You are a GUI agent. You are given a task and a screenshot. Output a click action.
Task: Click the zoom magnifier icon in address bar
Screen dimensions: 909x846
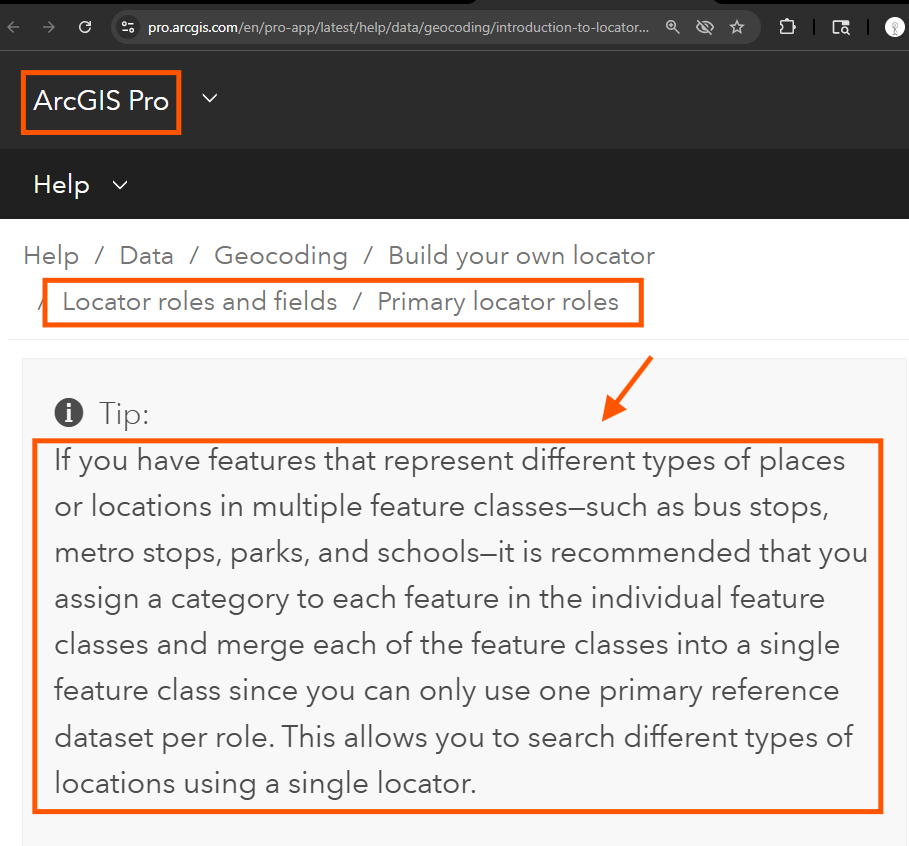click(672, 27)
